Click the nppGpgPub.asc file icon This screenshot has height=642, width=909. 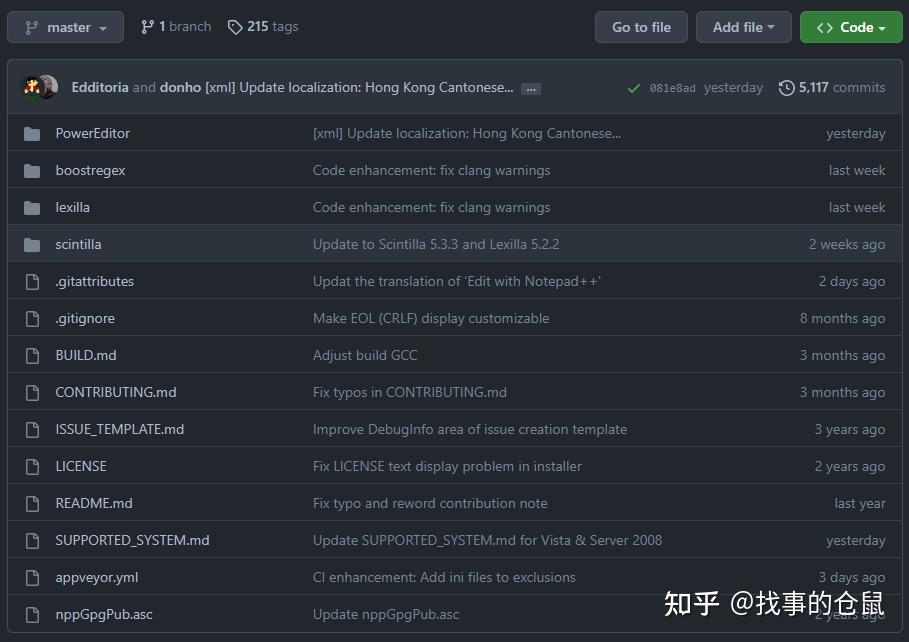[x=32, y=615]
